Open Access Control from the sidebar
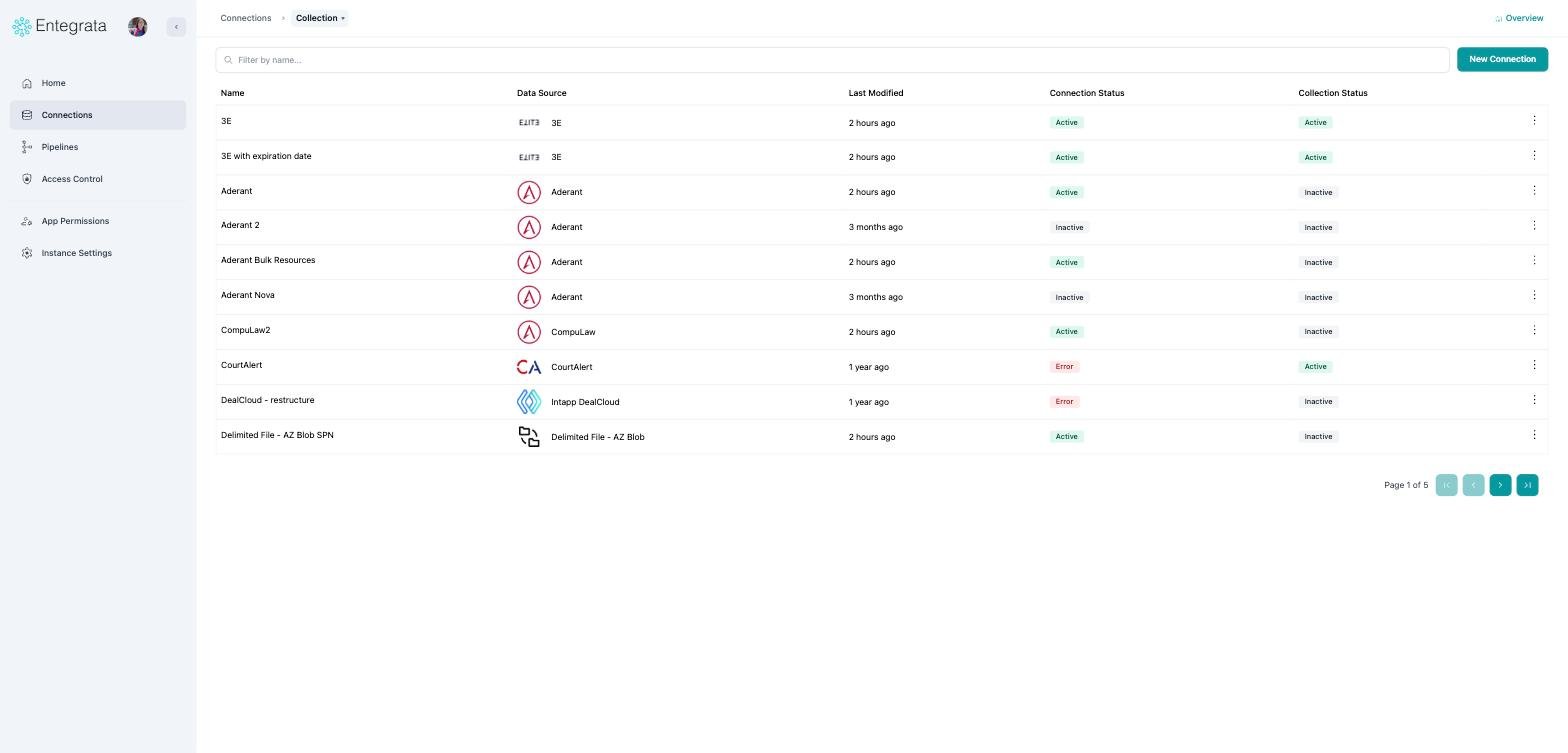This screenshot has height=753, width=1568. [98, 179]
